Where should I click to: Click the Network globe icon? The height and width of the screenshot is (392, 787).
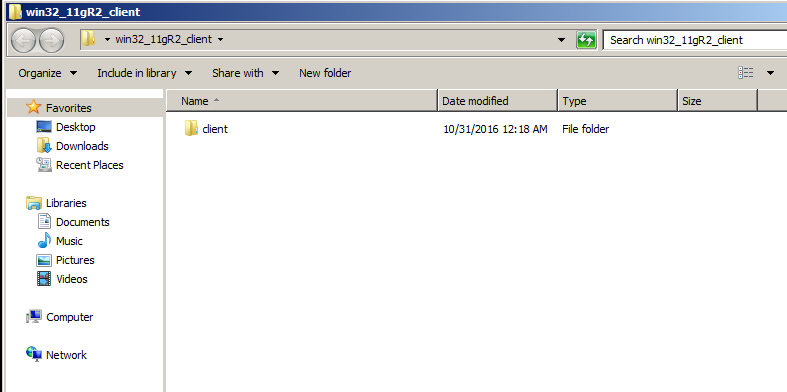pyautogui.click(x=34, y=354)
